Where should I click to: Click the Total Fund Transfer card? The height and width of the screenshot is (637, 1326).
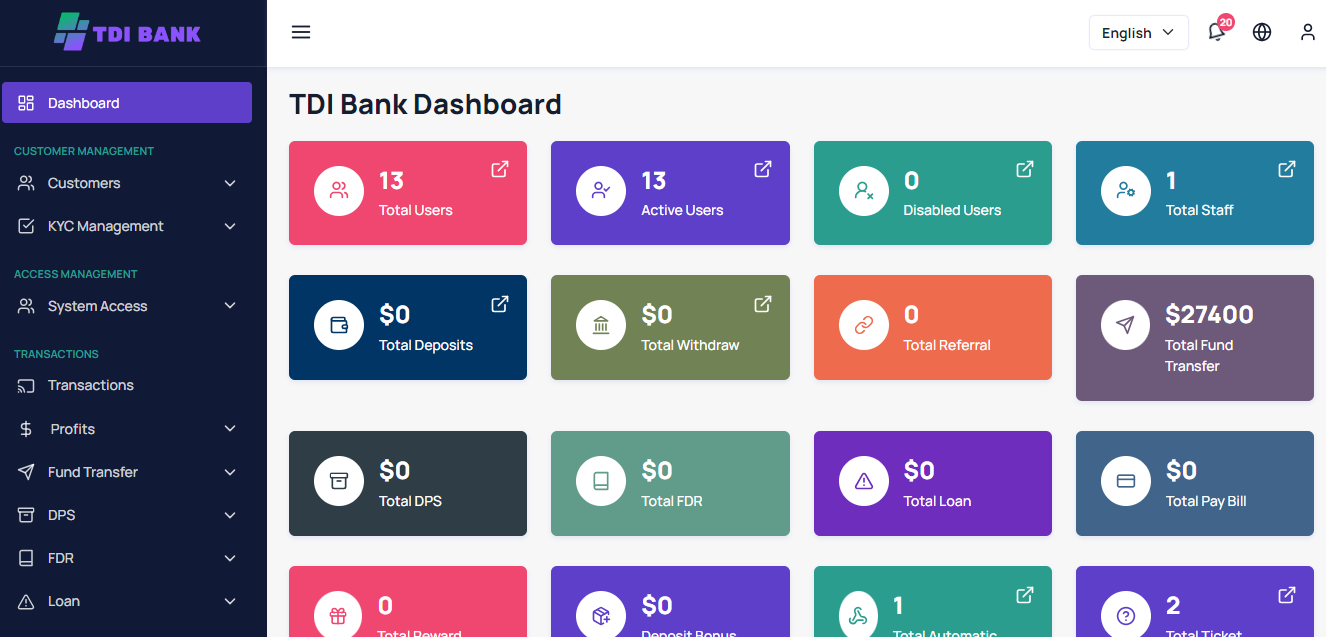1195,338
